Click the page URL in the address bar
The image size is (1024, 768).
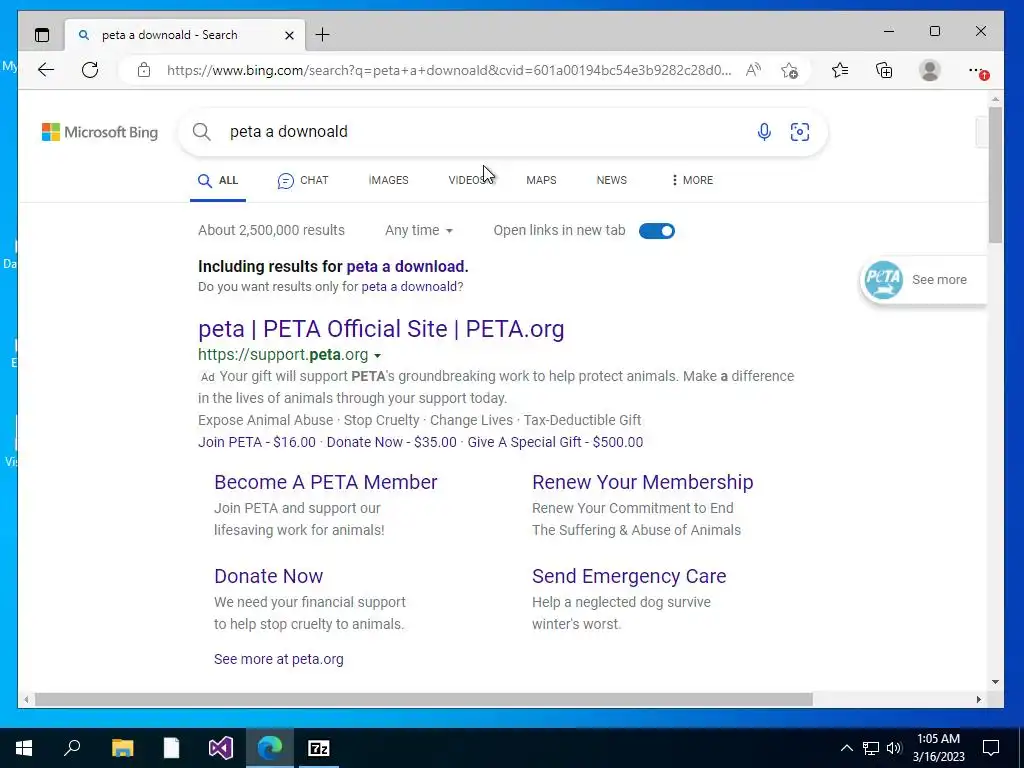tap(449, 70)
